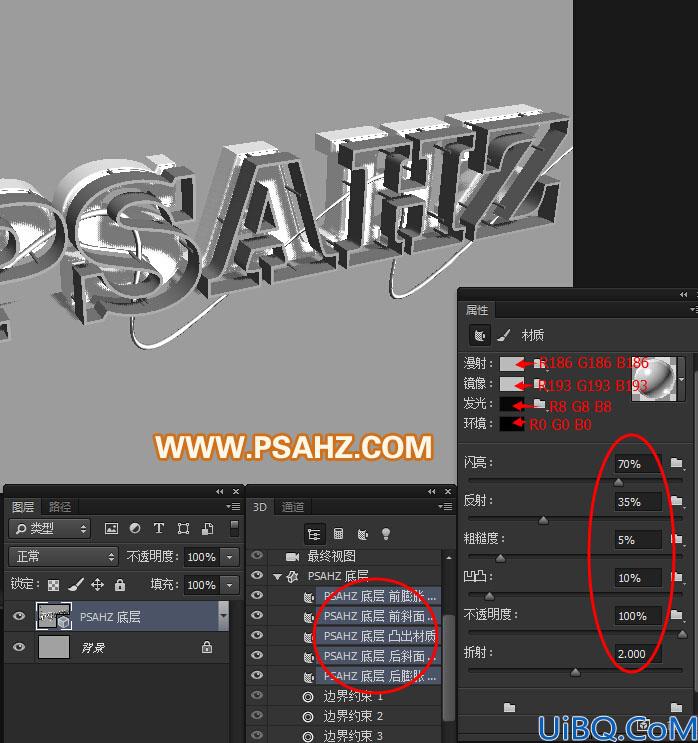Filter 3D panel by materials
Viewport: 698px width, 743px height.
(x=363, y=535)
